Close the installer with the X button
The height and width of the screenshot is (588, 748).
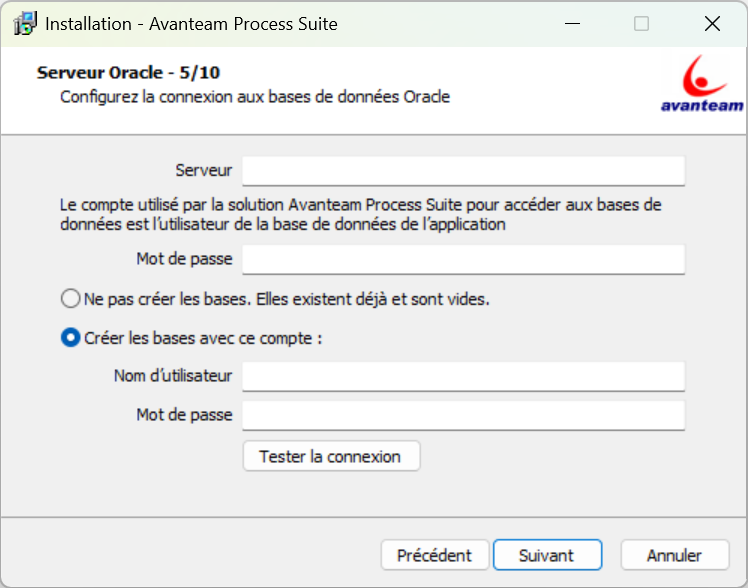click(x=712, y=24)
